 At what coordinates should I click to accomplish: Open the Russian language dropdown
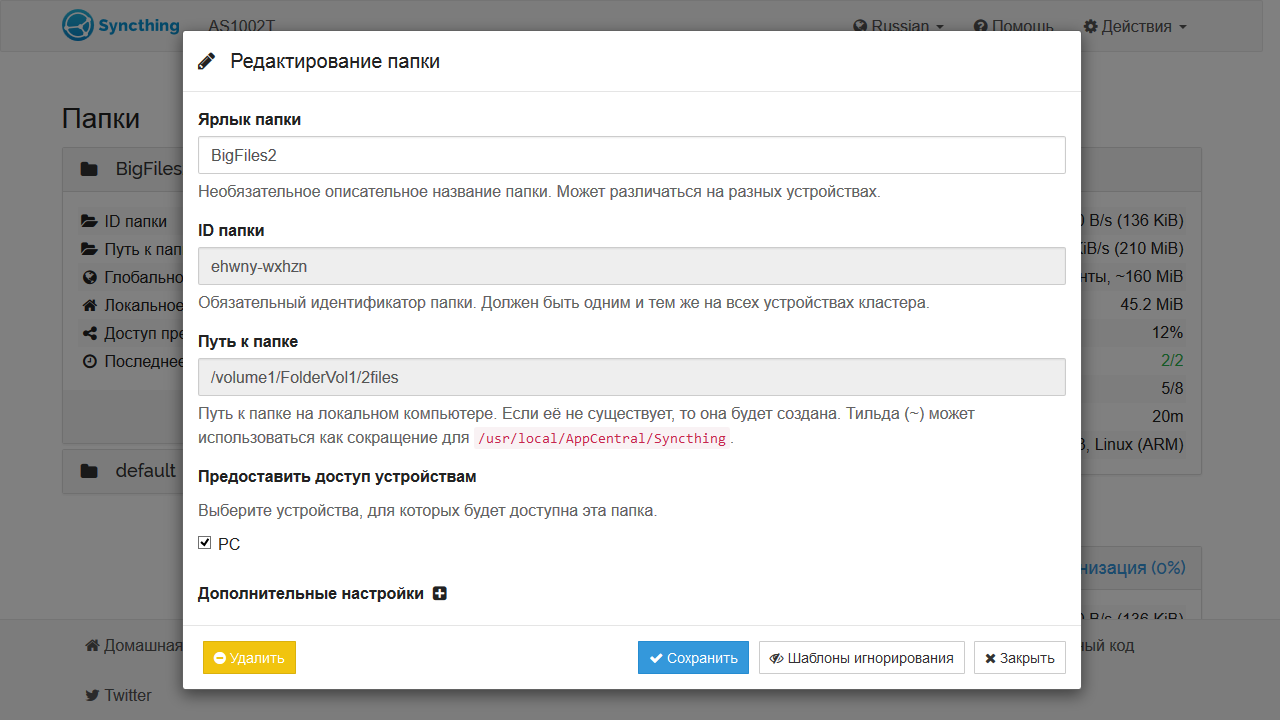pyautogui.click(x=898, y=26)
